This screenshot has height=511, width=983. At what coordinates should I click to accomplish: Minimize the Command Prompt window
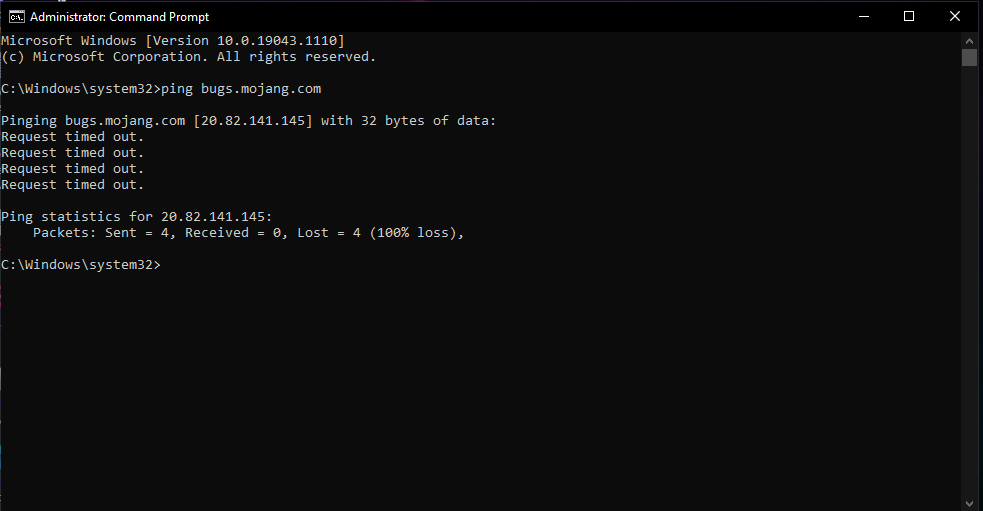[x=863, y=16]
